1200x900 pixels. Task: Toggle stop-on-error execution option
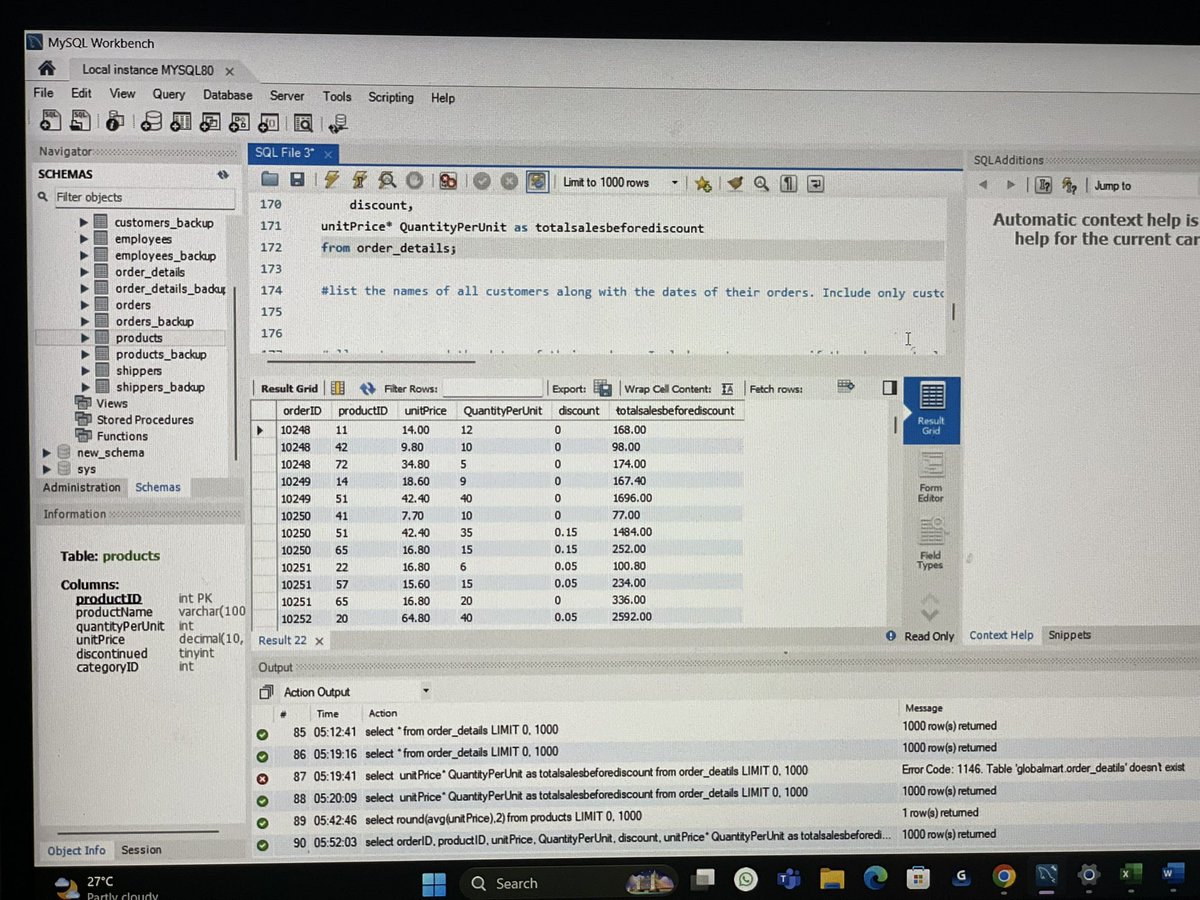click(448, 182)
